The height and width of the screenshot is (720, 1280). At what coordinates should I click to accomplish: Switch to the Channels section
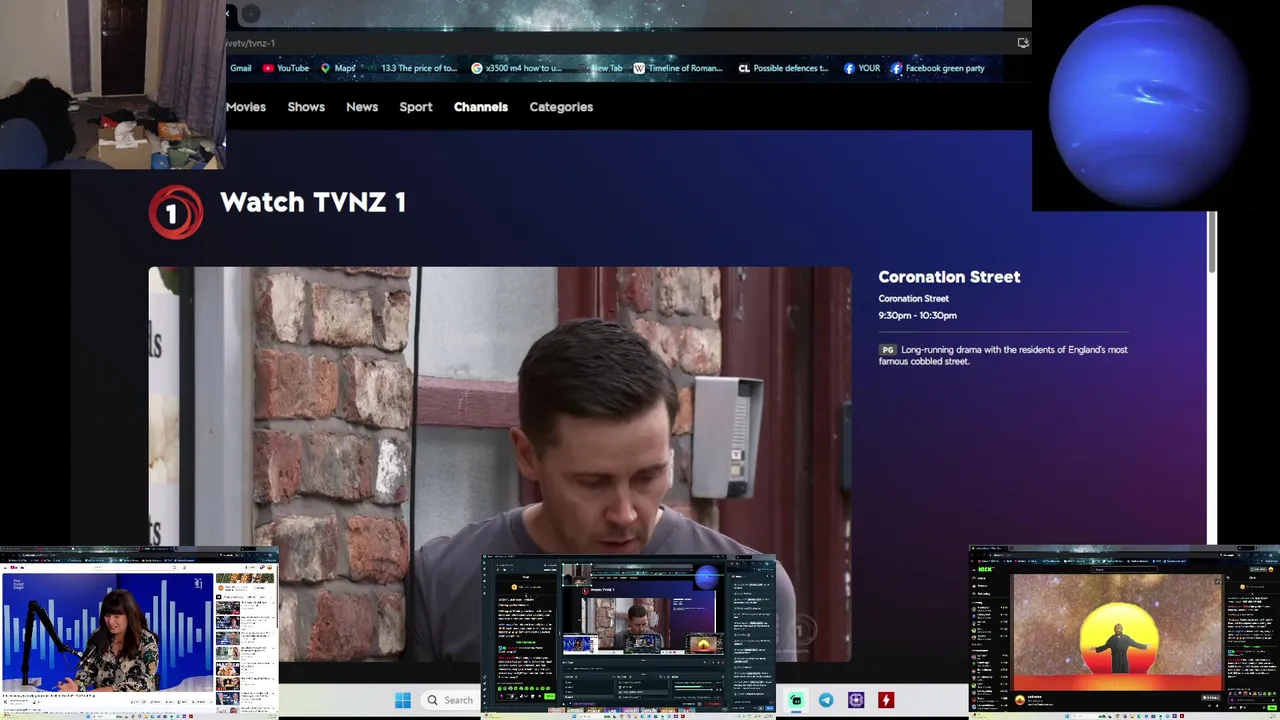pyautogui.click(x=481, y=107)
